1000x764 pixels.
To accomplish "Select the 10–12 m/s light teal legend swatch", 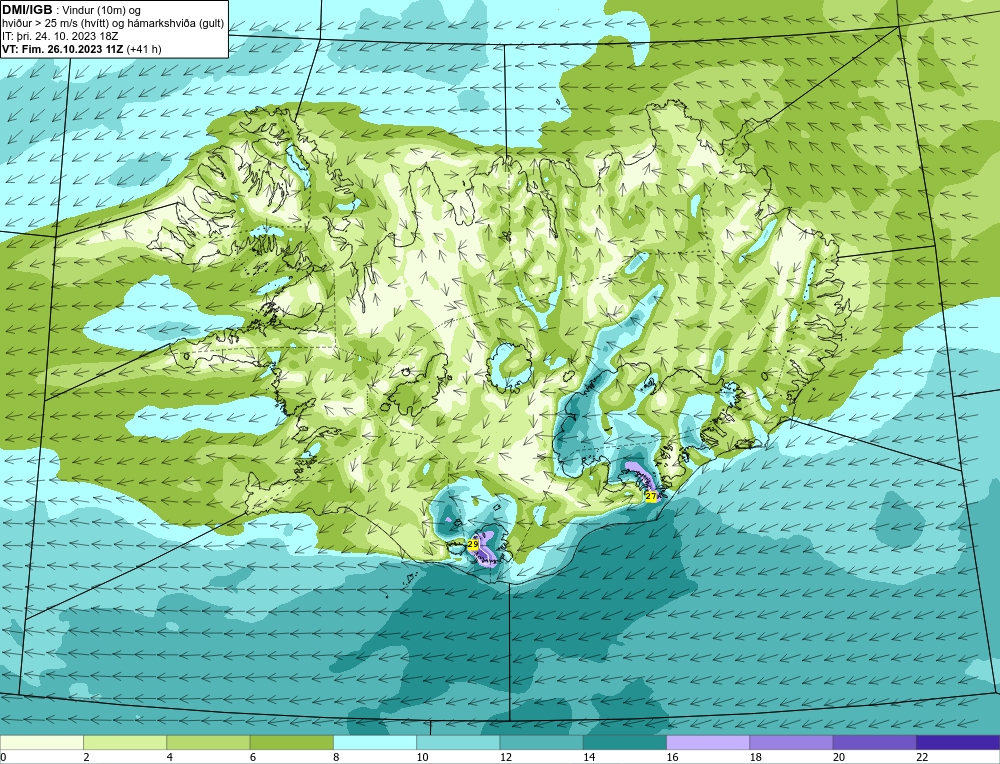I will 458,742.
